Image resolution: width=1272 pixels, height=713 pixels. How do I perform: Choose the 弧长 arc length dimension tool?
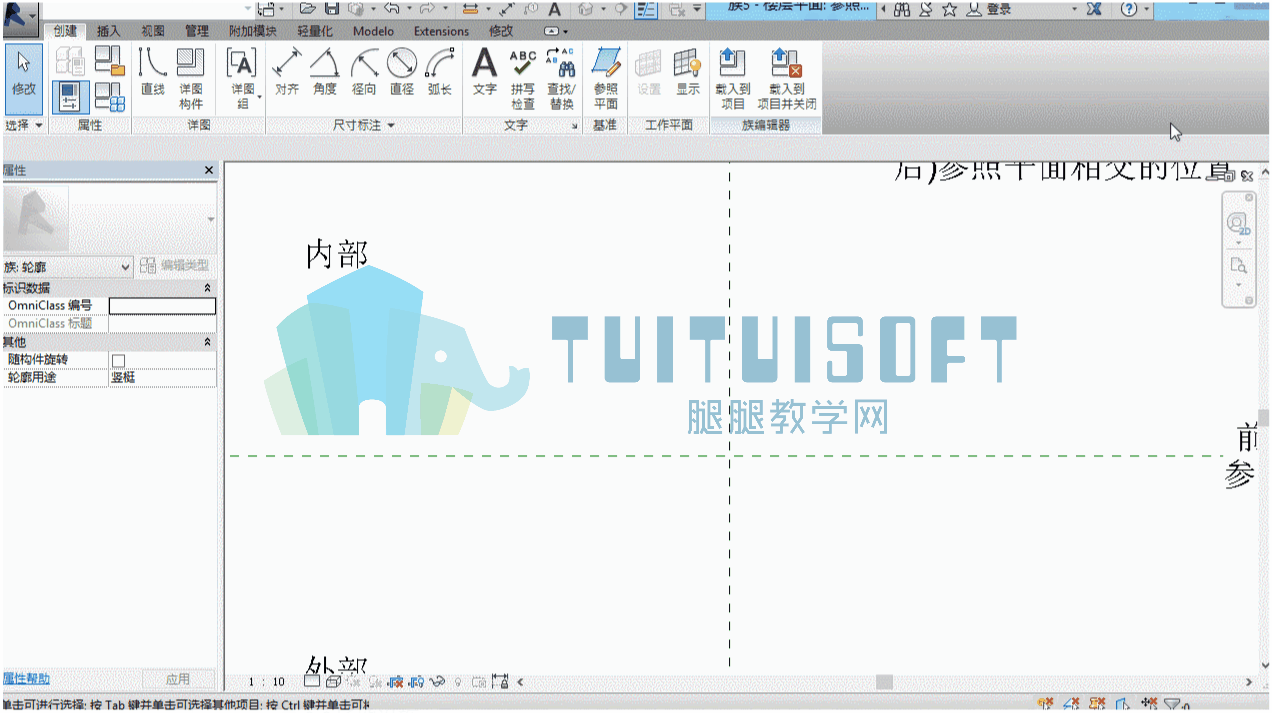pos(440,72)
